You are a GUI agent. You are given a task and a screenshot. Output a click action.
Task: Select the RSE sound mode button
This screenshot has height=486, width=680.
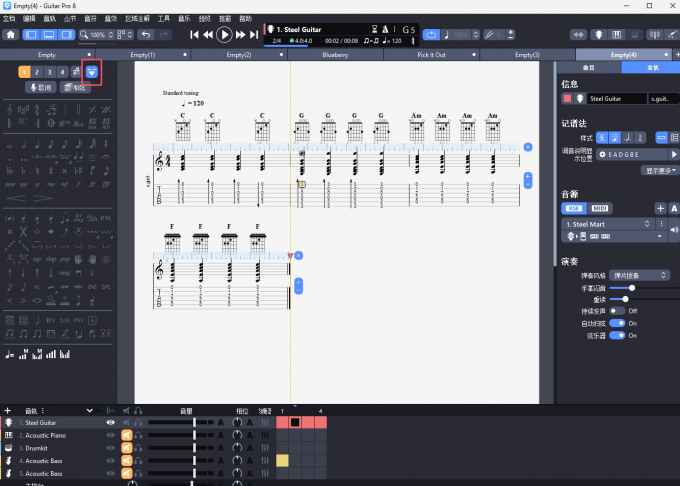pyautogui.click(x=574, y=208)
